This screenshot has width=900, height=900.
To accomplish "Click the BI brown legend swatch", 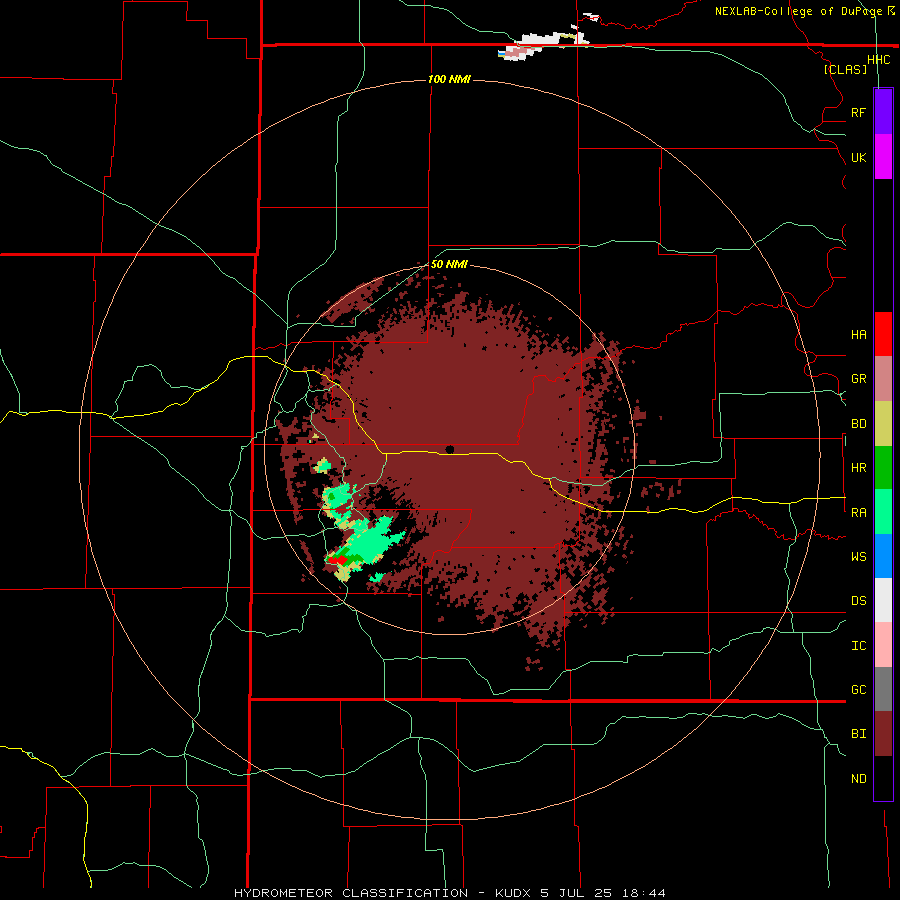I will click(883, 734).
